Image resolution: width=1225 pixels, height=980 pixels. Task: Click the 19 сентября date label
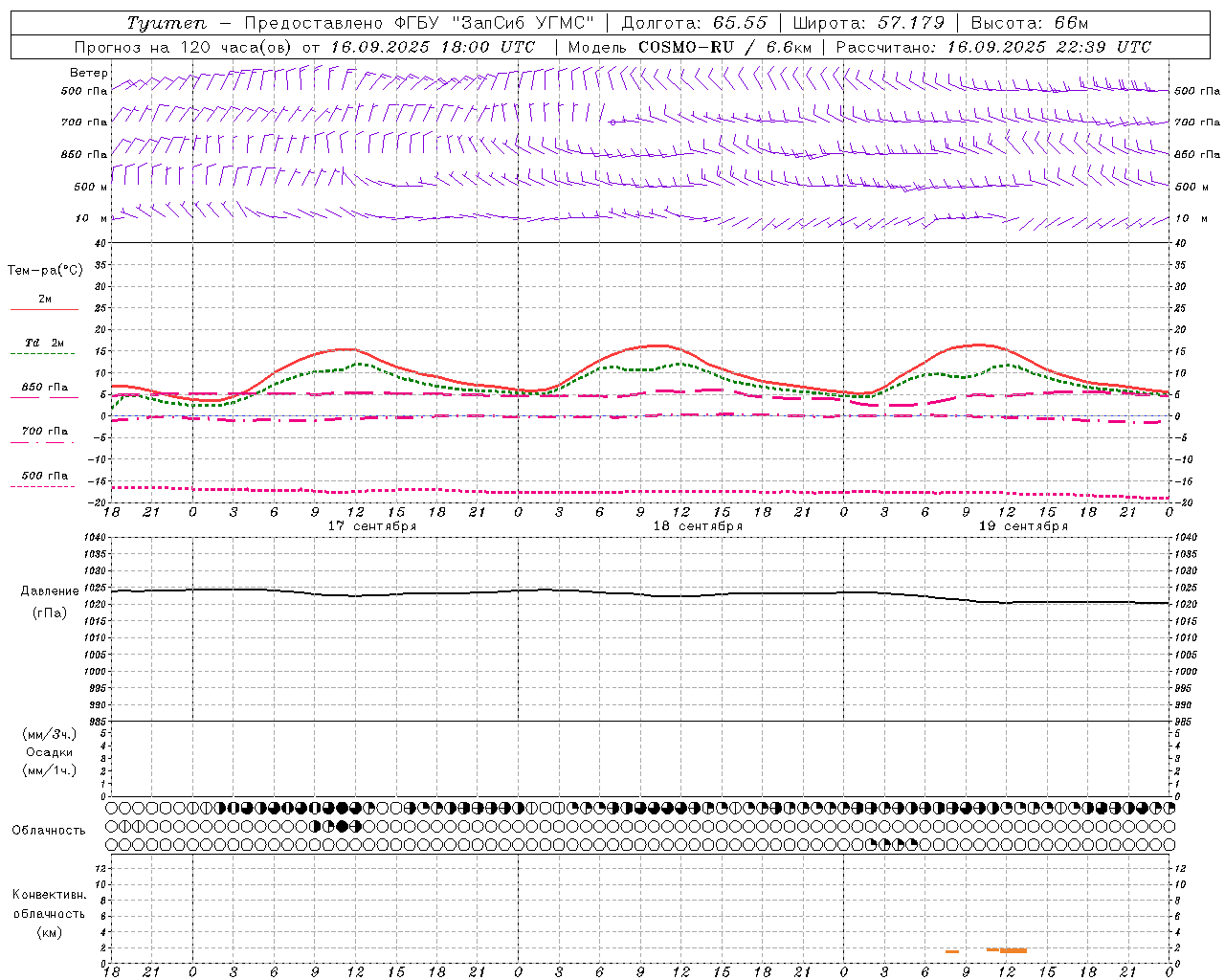(1023, 526)
